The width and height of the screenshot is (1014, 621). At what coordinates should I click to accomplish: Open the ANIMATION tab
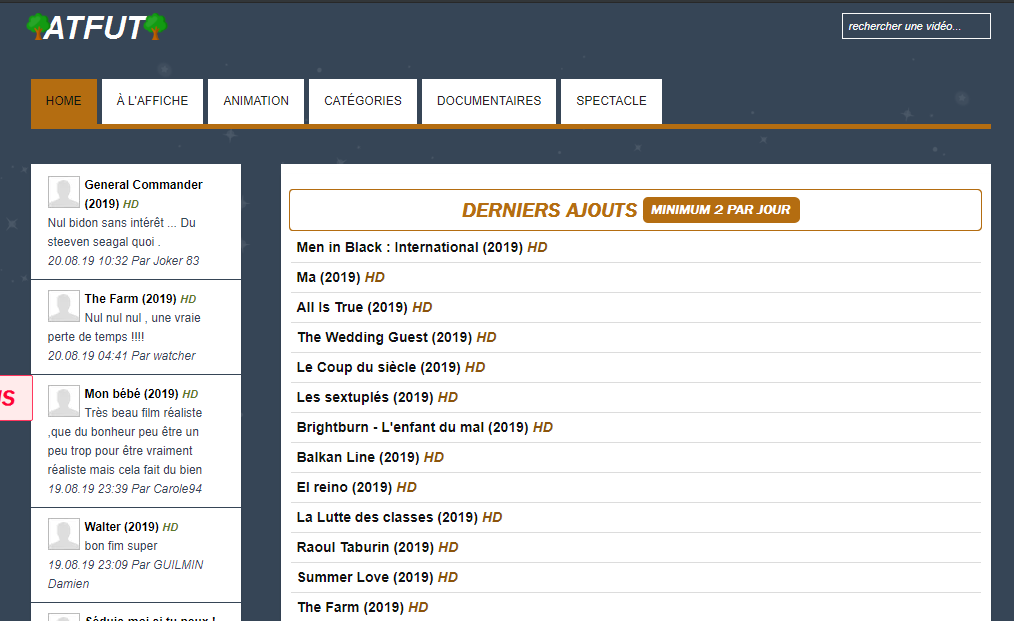pyautogui.click(x=256, y=101)
